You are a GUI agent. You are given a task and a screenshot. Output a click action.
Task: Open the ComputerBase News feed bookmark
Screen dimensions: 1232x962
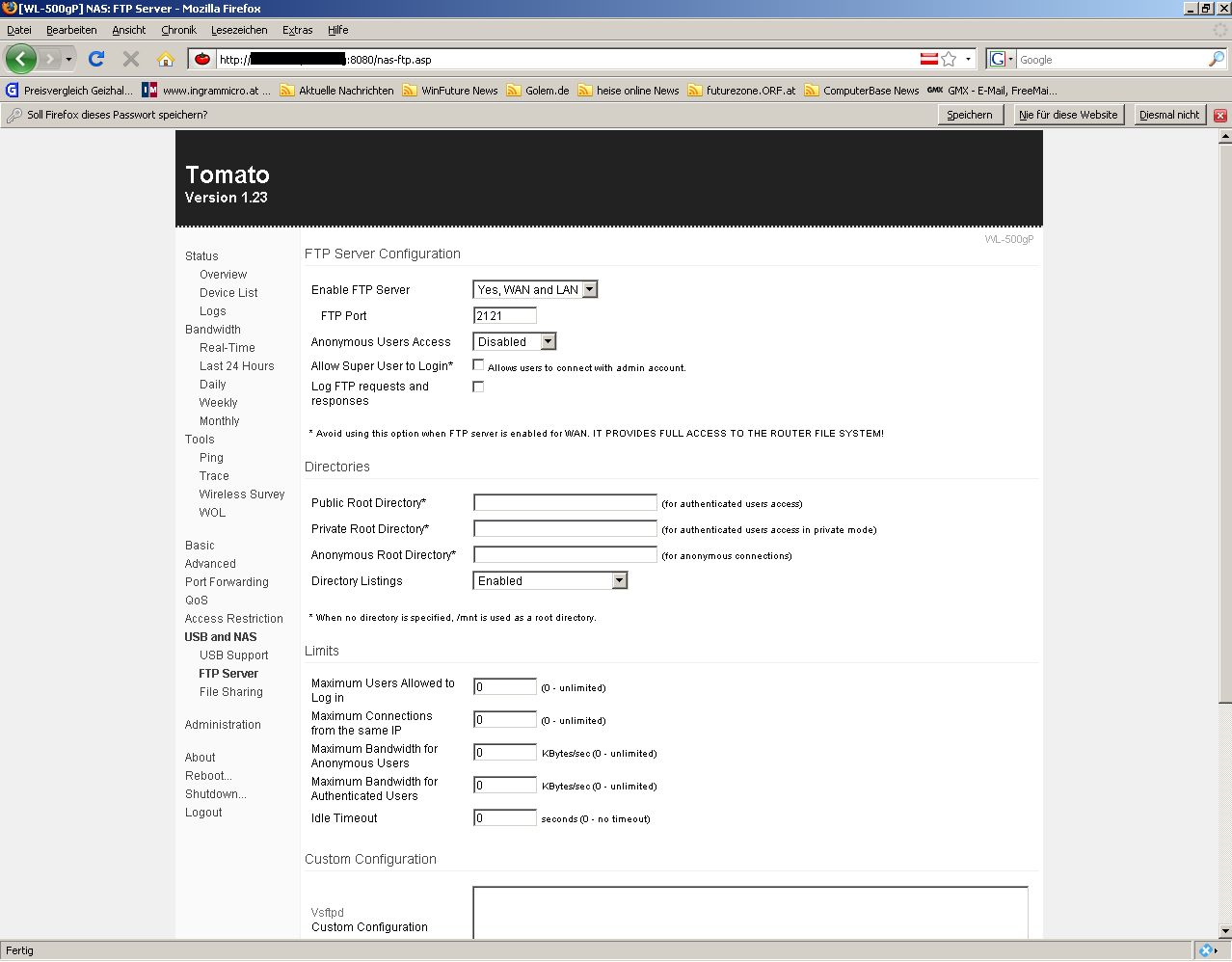click(862, 91)
